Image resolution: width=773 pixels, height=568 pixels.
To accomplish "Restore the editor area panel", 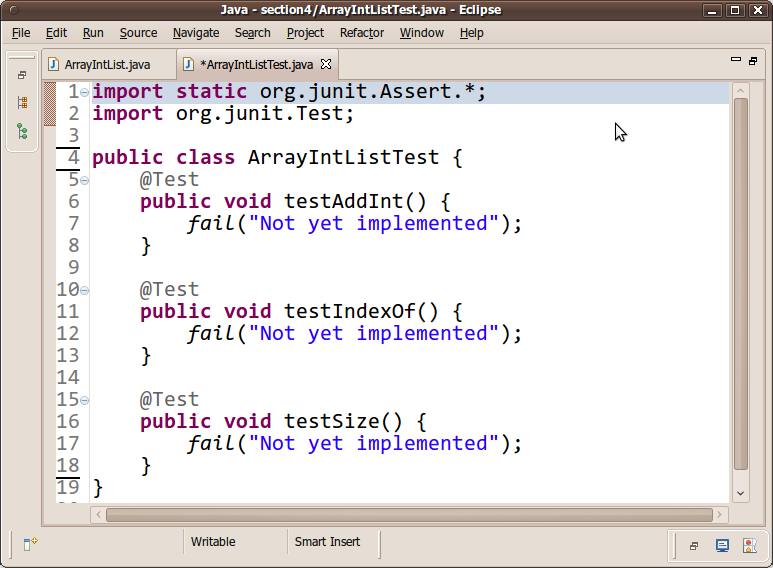I will pos(751,61).
